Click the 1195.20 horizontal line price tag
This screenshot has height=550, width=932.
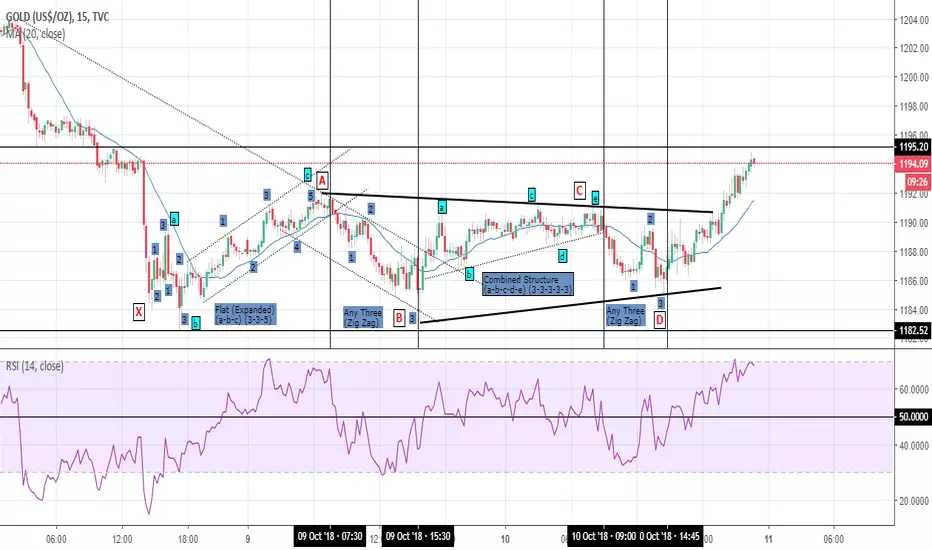tap(913, 147)
